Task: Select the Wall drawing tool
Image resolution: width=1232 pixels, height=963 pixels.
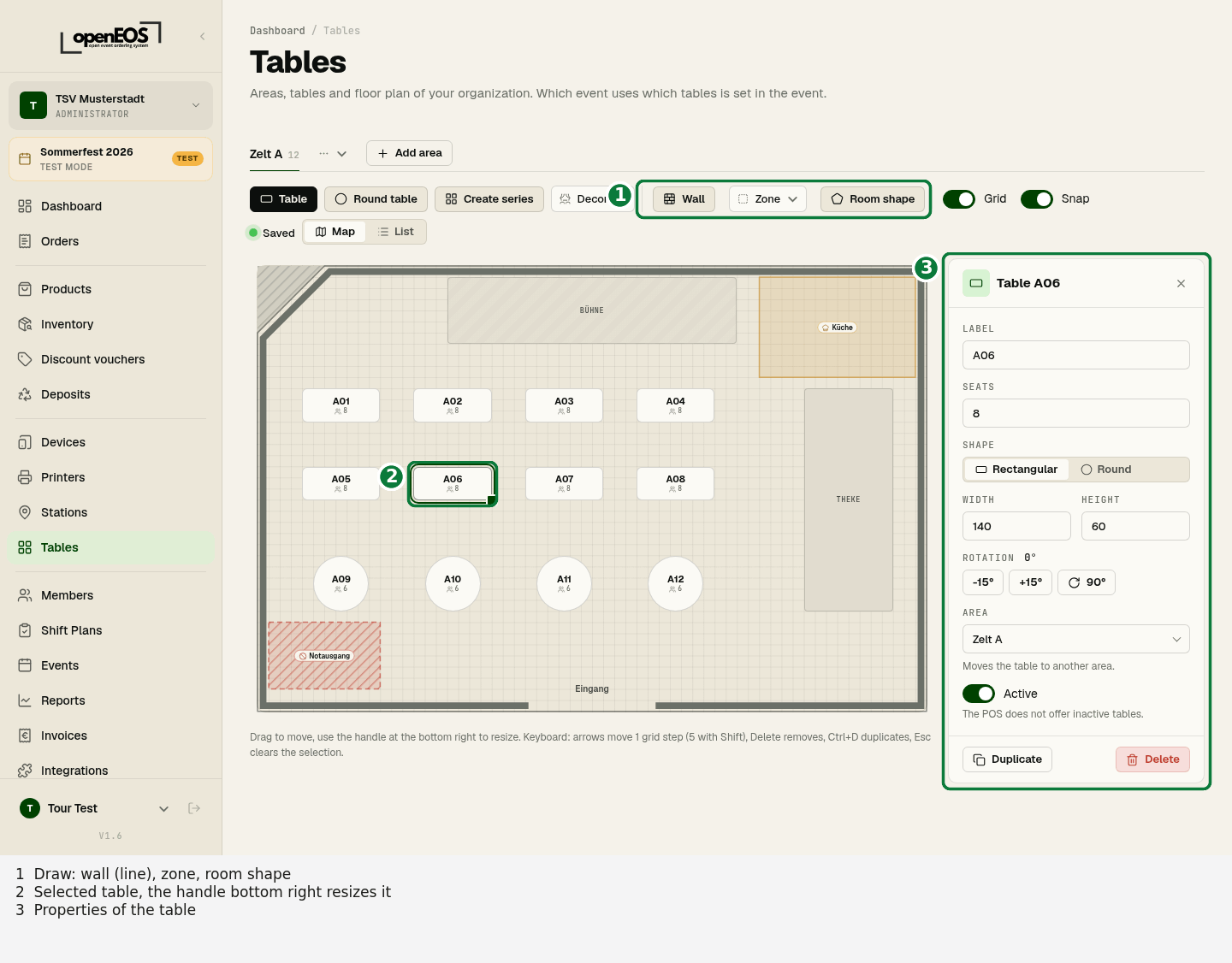Action: [684, 199]
